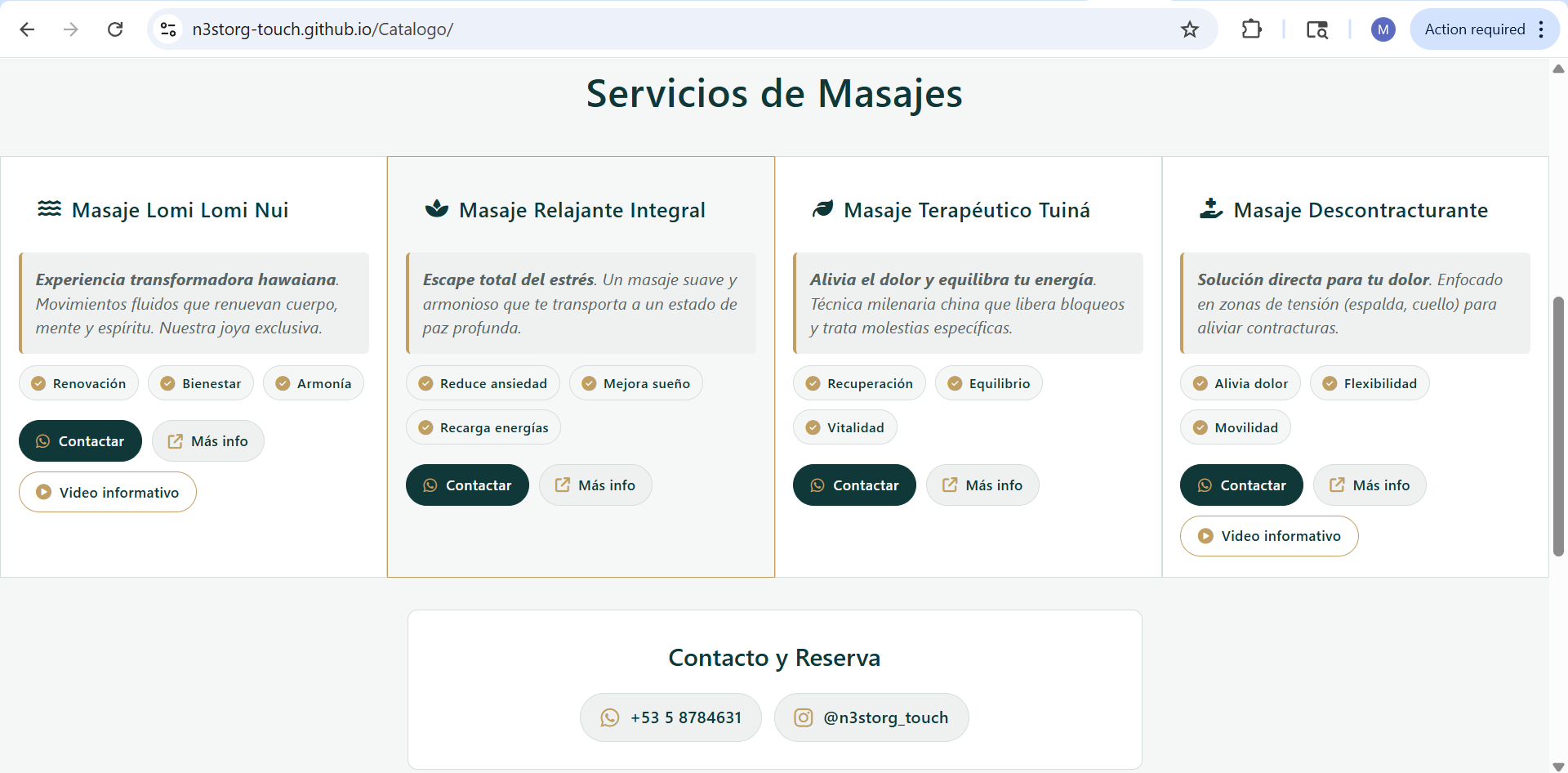Click the external-link icon on Relajante Más info
This screenshot has width=1568, height=773.
[563, 485]
